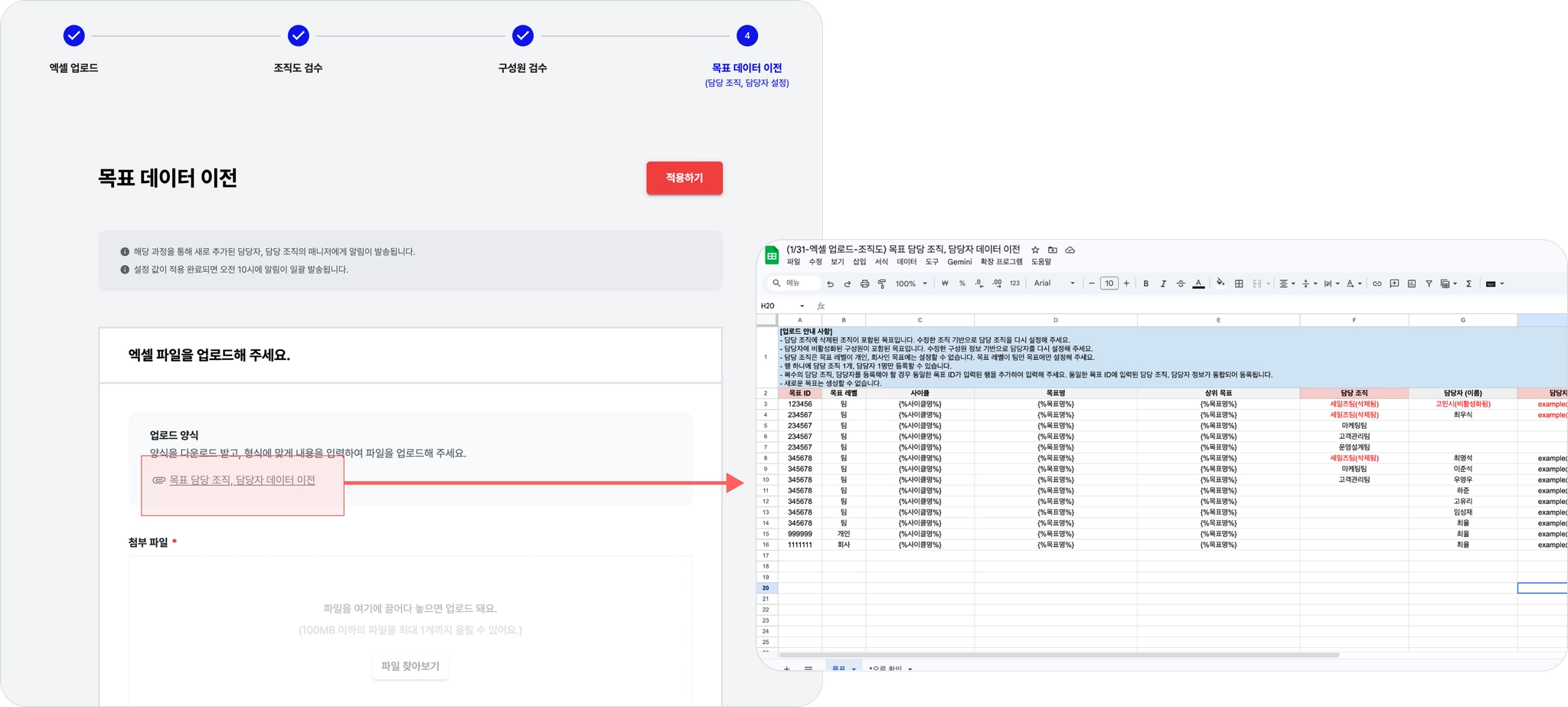Open the text rotation dropdown
1568x707 pixels.
coord(1354,283)
